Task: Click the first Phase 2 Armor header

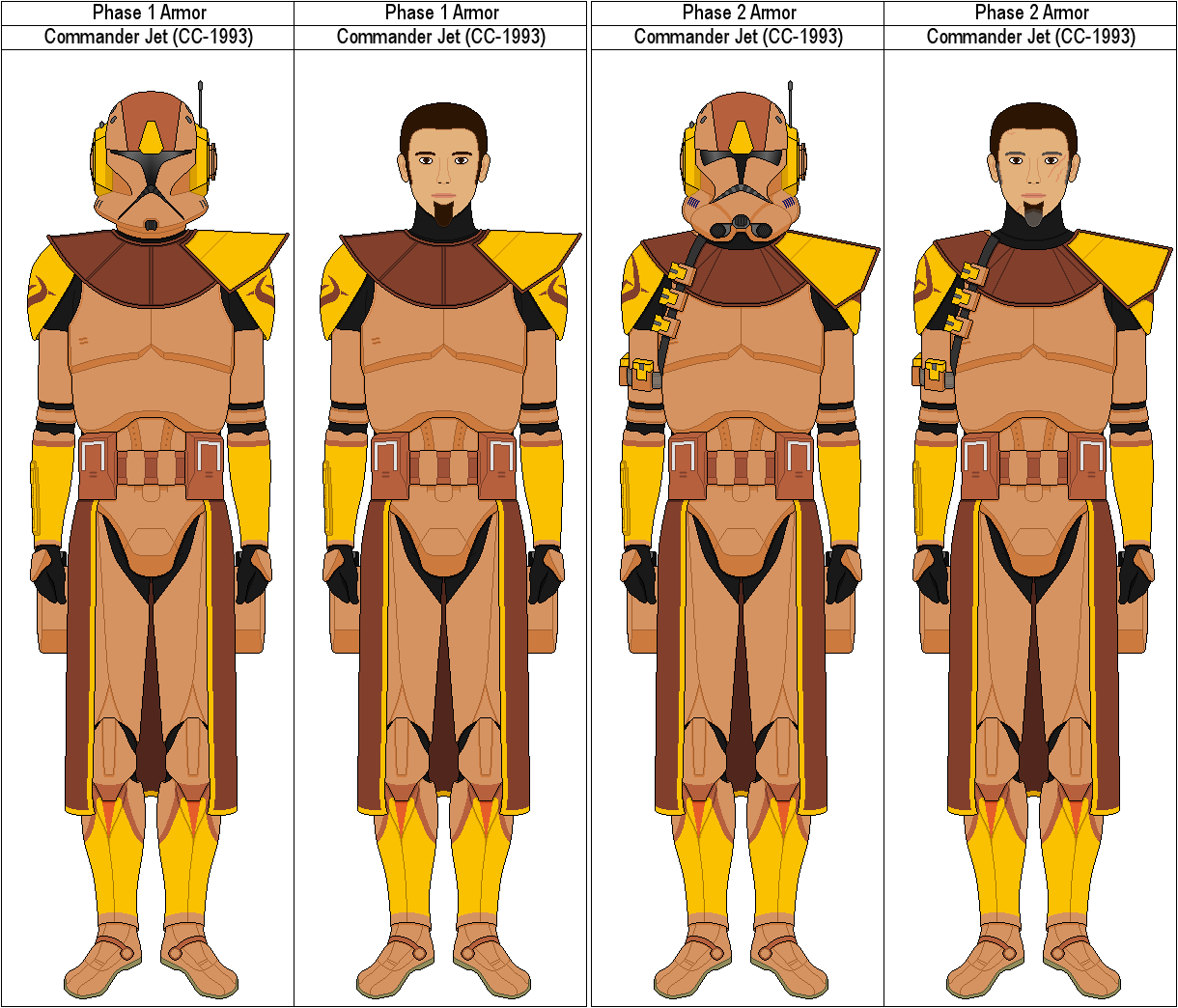Action: [739, 13]
